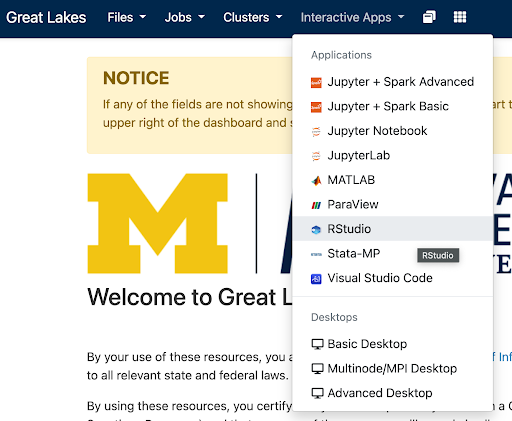Image resolution: width=512 pixels, height=421 pixels.
Task: Click the MATLAB logo icon
Action: click(x=316, y=180)
